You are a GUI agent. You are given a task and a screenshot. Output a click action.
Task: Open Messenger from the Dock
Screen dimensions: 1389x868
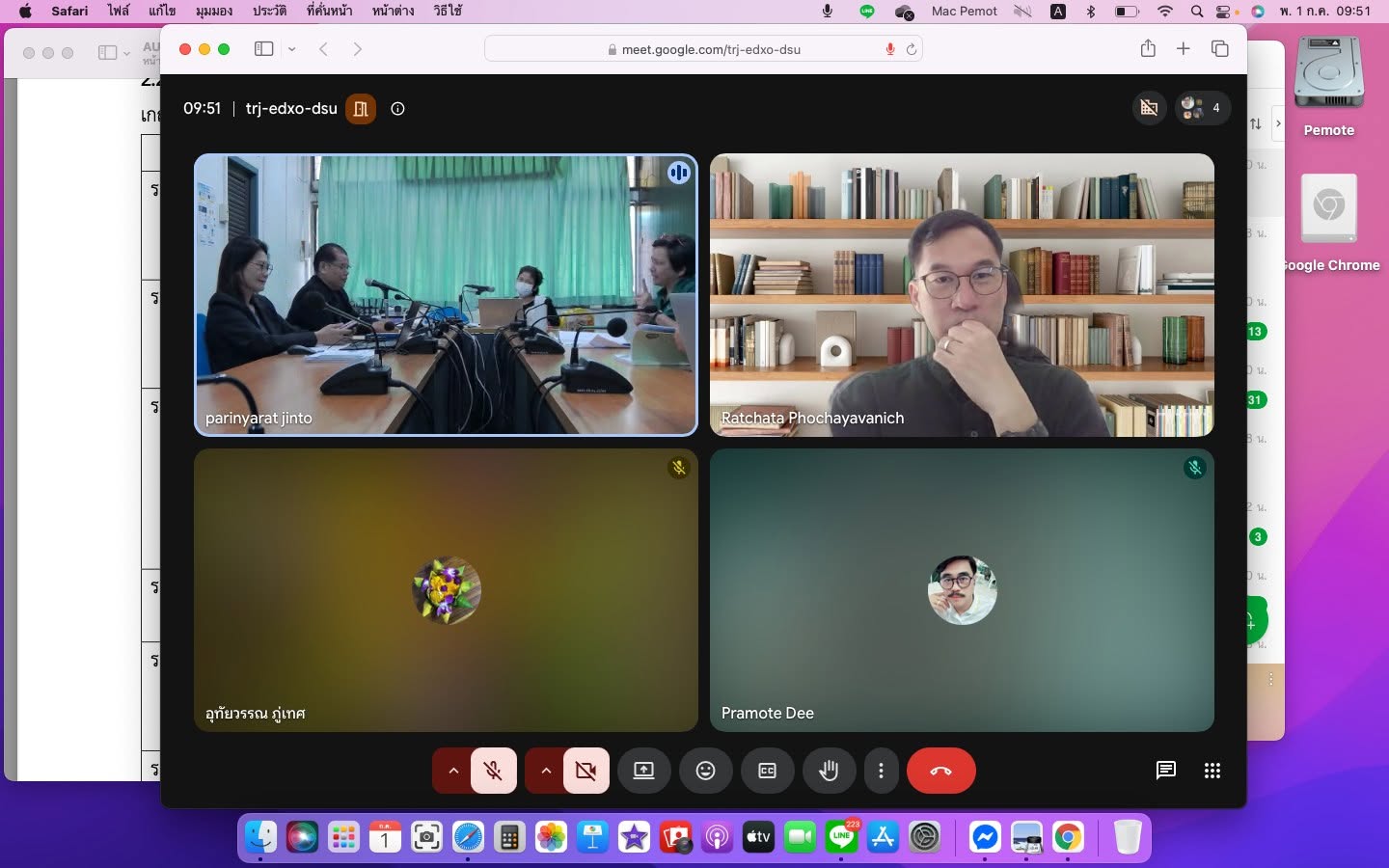(985, 836)
